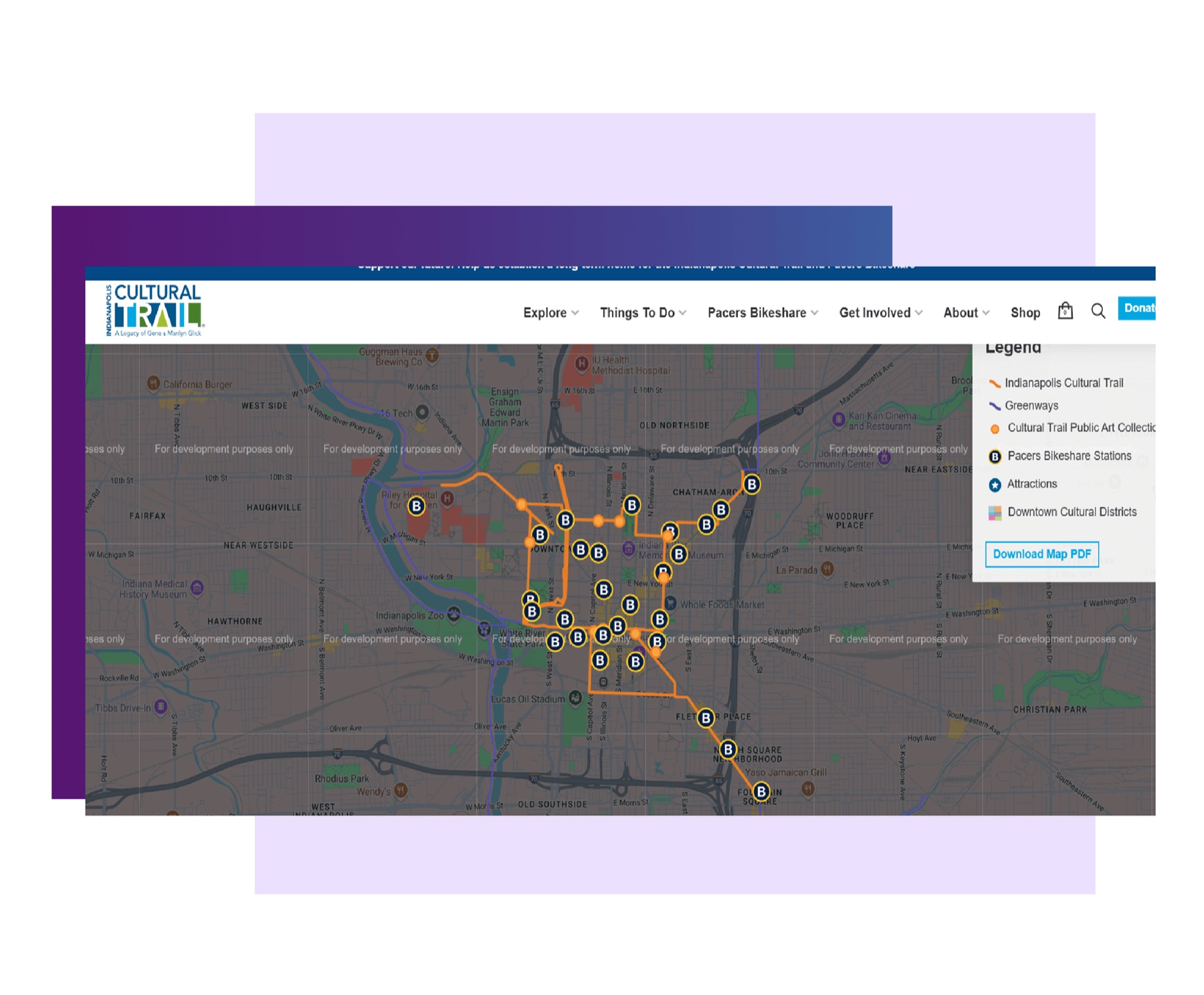1204x995 pixels.
Task: Expand the About dropdown menu
Action: coord(967,313)
